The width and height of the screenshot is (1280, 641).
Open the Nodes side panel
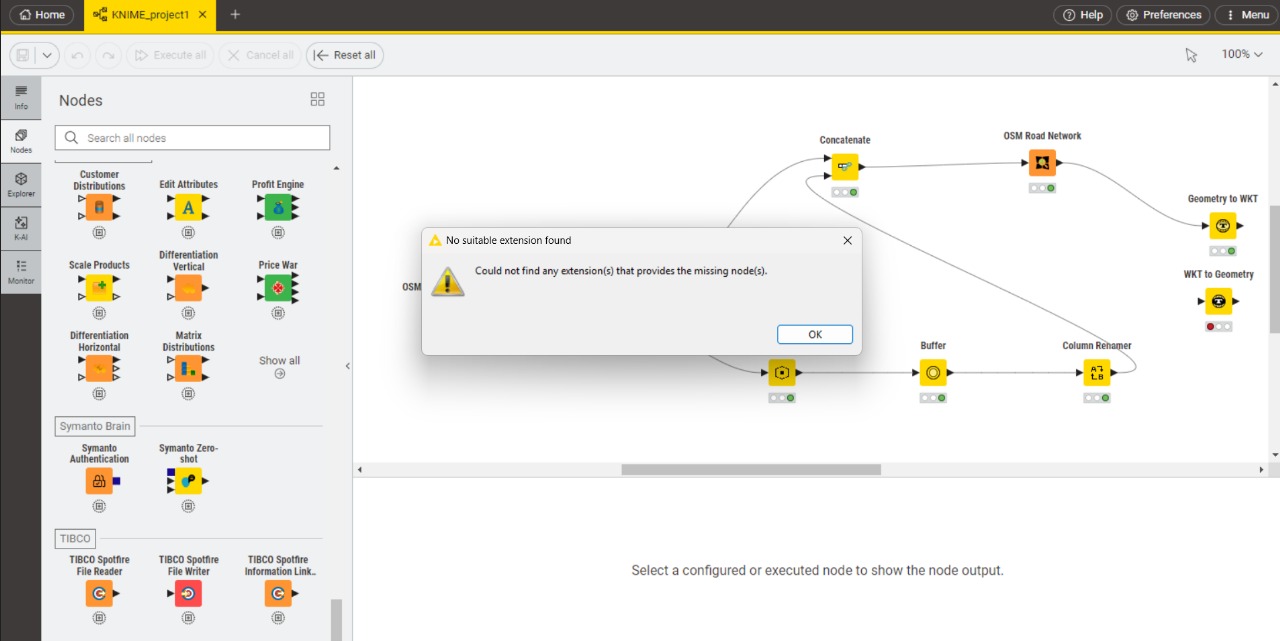tap(21, 141)
